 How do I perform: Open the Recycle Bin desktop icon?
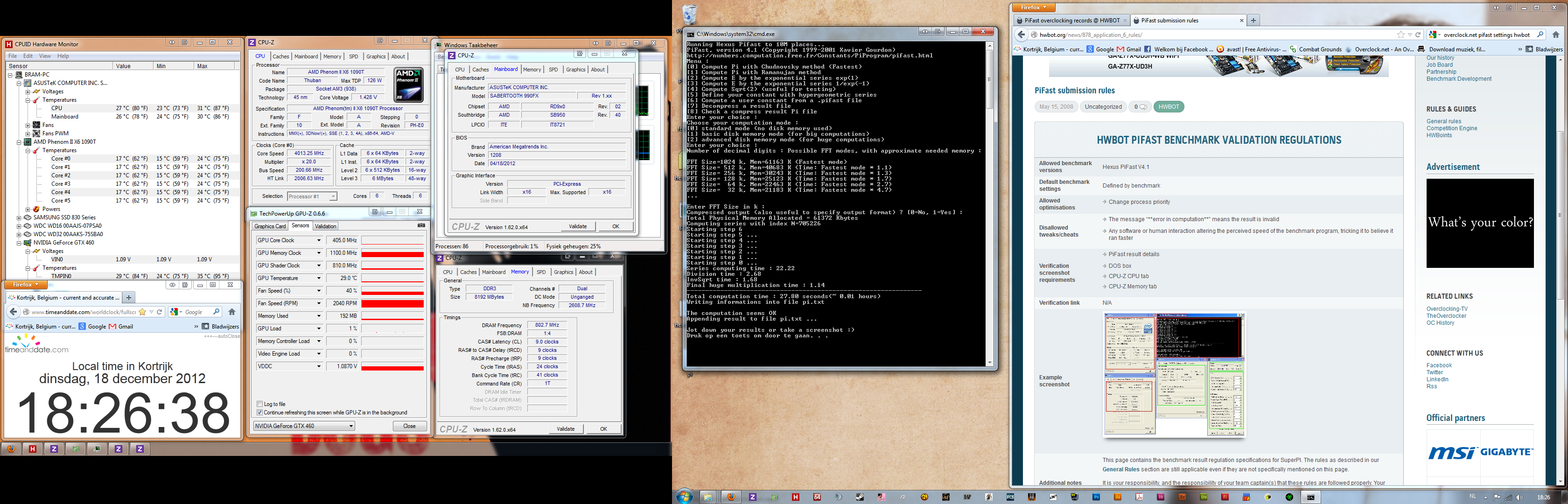[690, 14]
